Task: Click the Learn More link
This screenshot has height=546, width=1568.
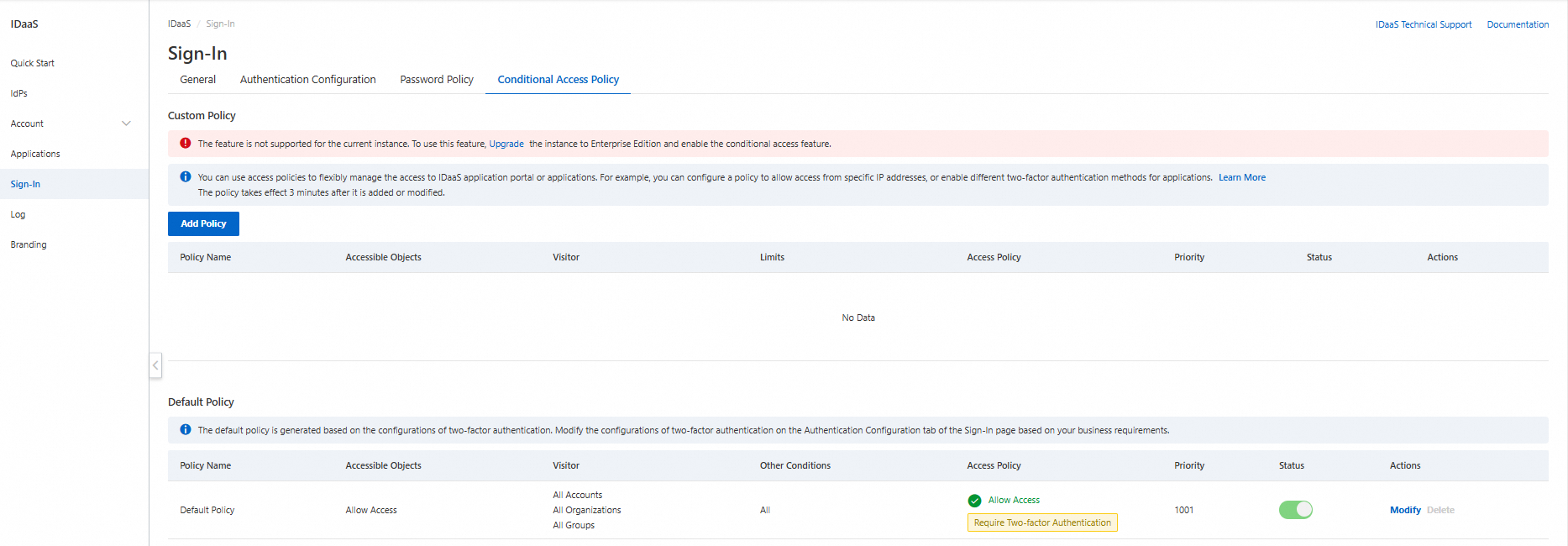Action: (x=1242, y=177)
